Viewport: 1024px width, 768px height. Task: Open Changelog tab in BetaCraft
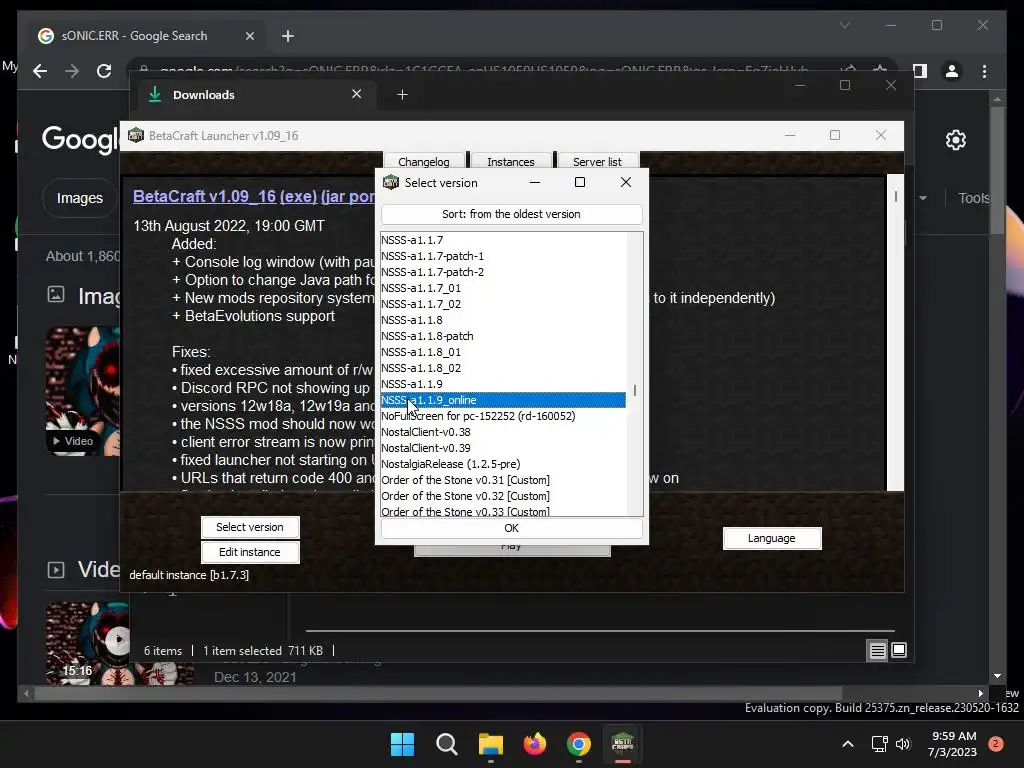(423, 161)
